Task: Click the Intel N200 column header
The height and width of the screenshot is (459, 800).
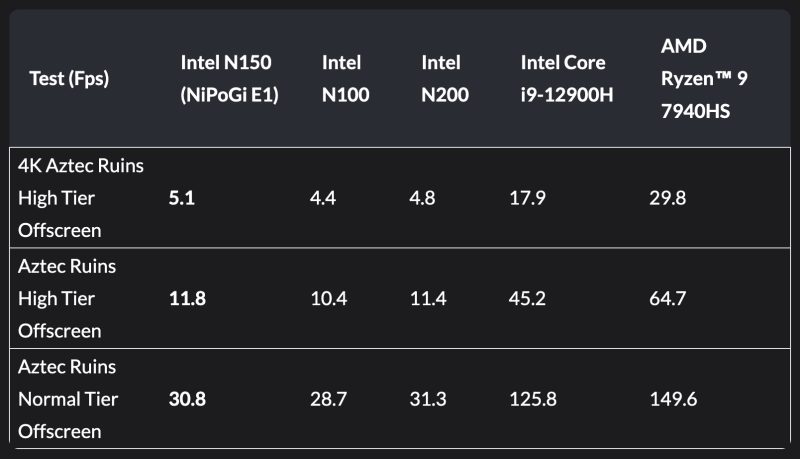Action: point(441,78)
